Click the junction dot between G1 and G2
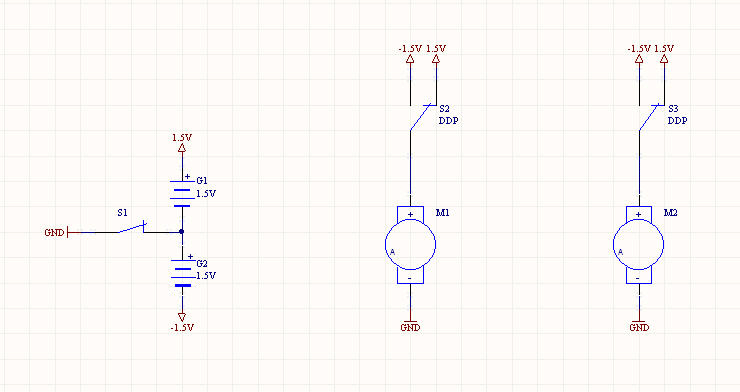 [x=182, y=232]
